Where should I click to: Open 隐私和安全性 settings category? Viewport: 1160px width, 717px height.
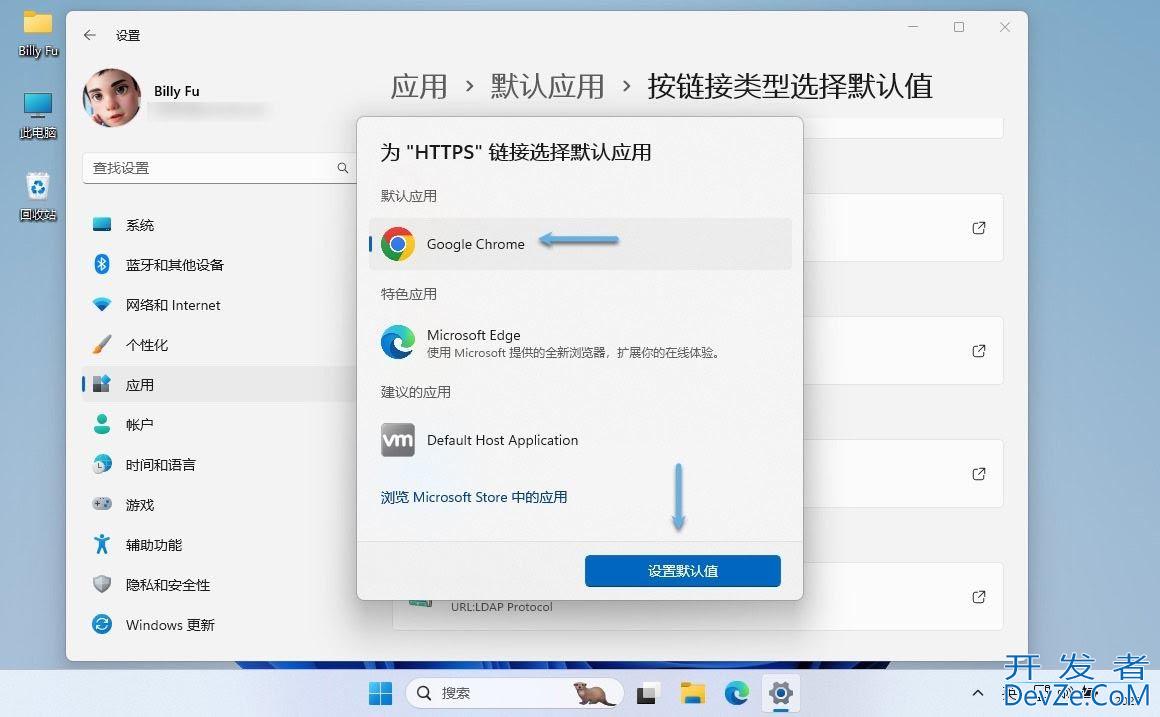(219, 585)
